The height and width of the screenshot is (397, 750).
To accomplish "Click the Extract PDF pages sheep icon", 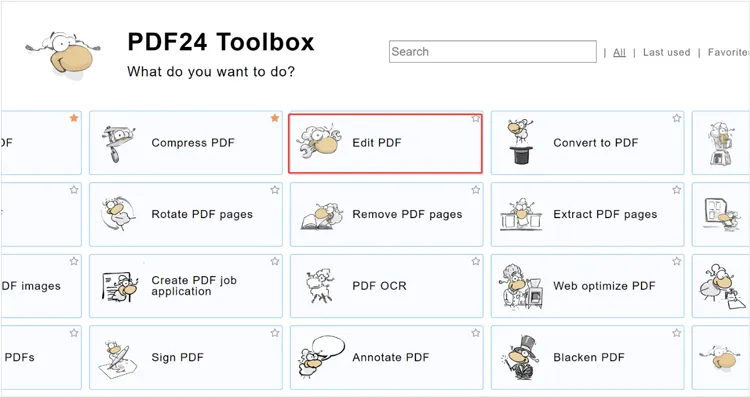I will point(521,214).
